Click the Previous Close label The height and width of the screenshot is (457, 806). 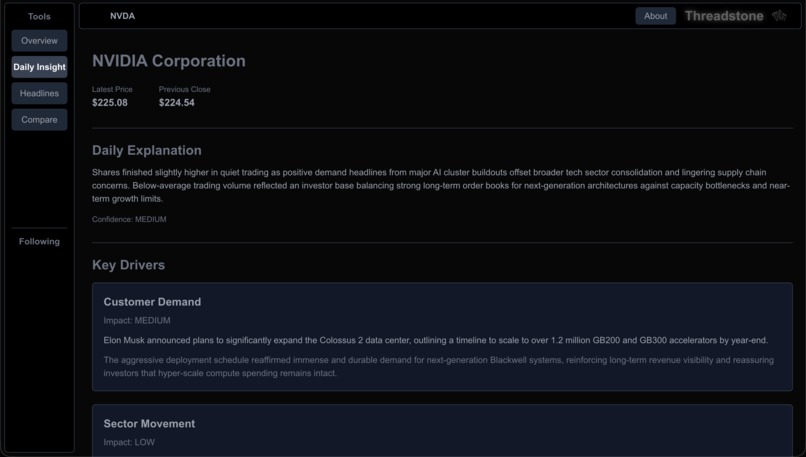pos(185,89)
